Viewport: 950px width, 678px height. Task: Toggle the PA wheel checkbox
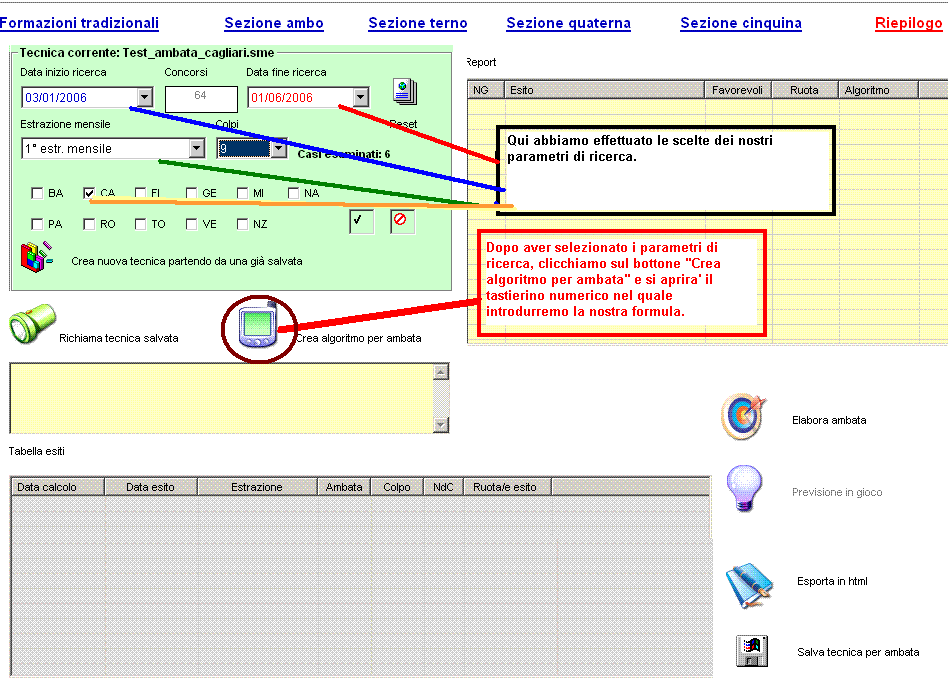click(x=37, y=224)
